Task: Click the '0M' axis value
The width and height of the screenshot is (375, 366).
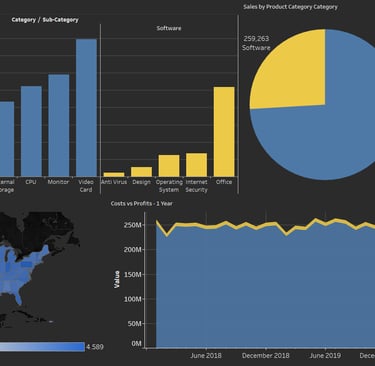Action: 136,343
